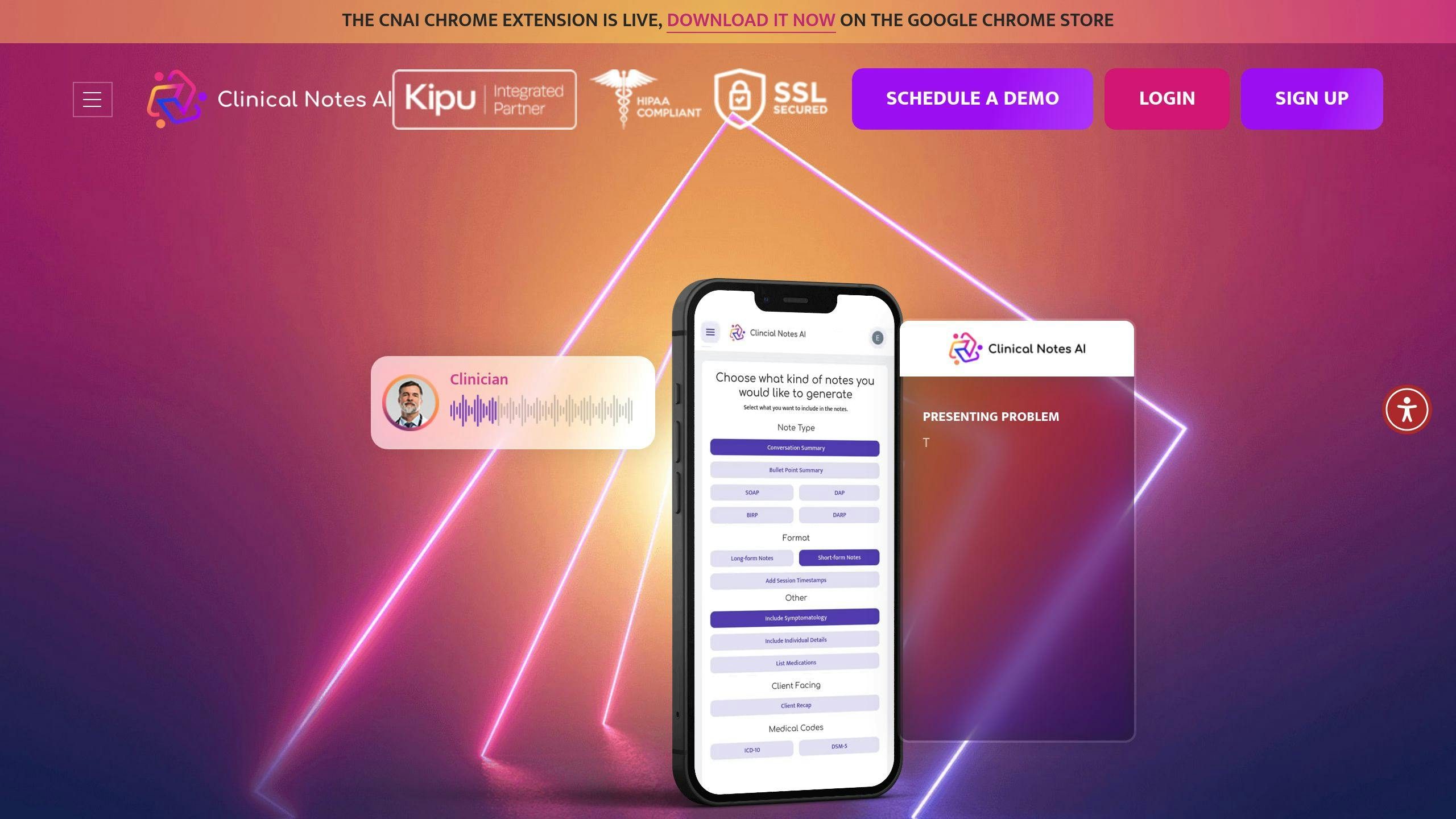Expand the Other options section

[796, 597]
